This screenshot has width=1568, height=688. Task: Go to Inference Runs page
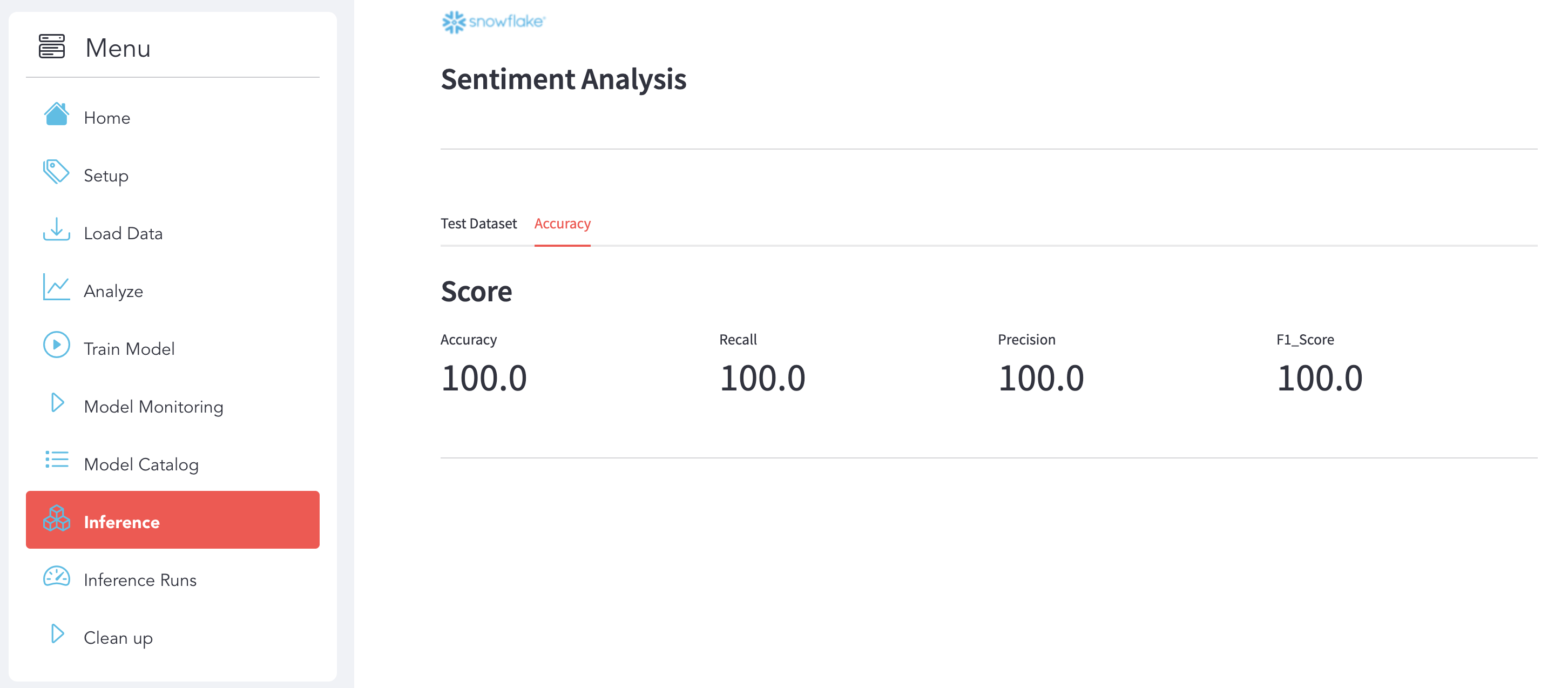[140, 580]
